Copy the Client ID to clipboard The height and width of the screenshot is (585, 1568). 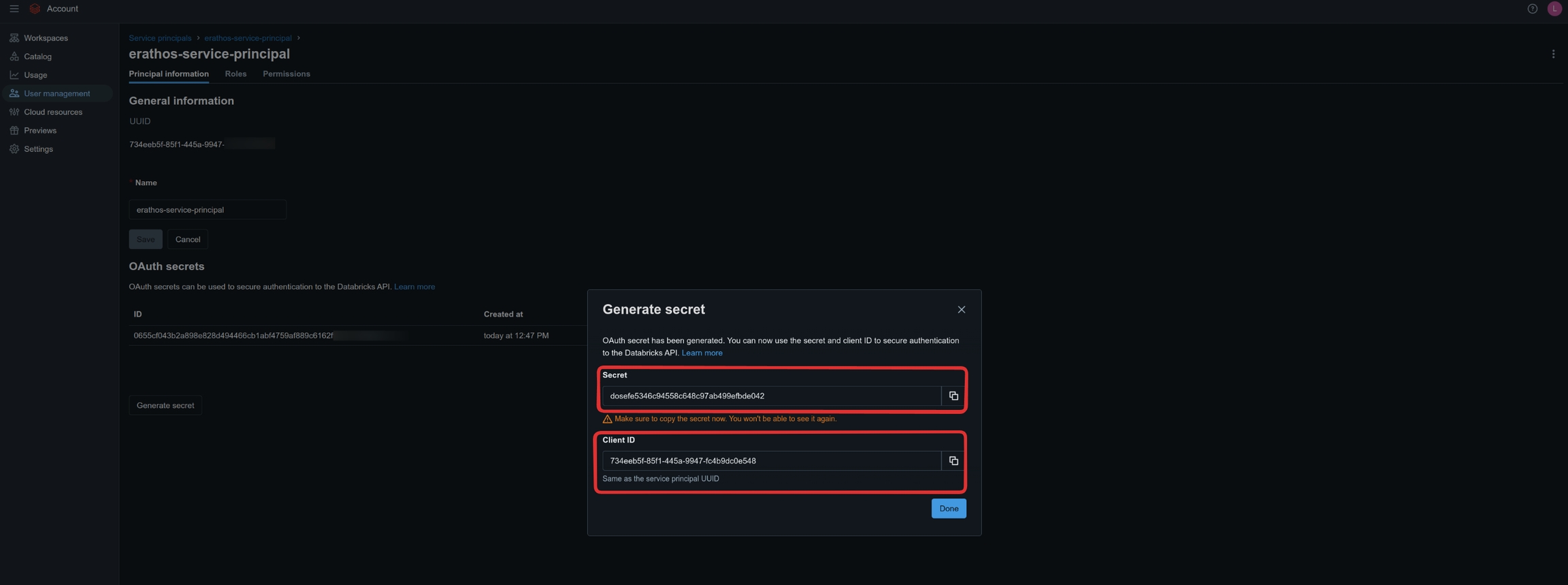click(953, 461)
